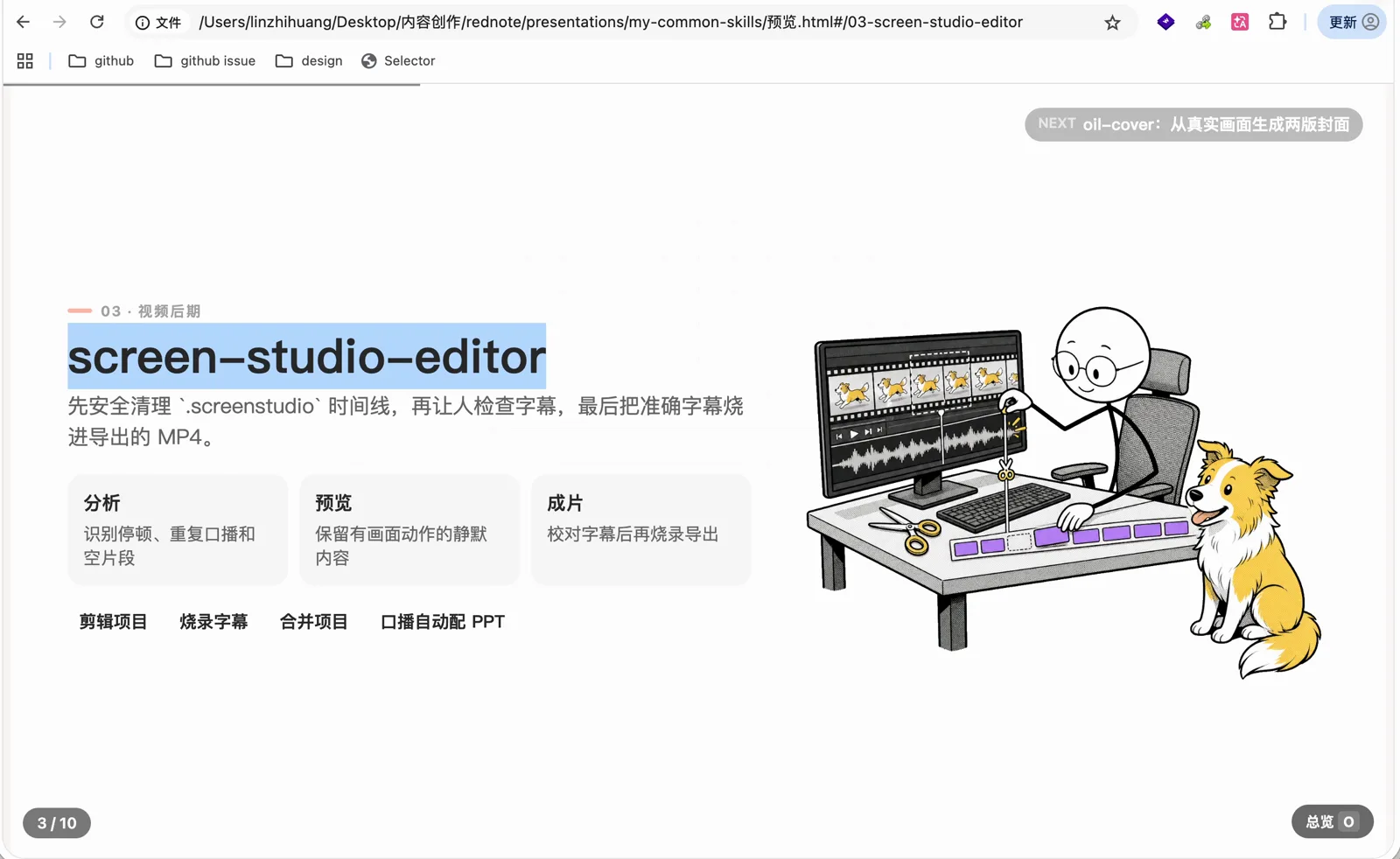The image size is (1400, 859).
Task: Open the github bookmark folder
Action: tap(101, 60)
